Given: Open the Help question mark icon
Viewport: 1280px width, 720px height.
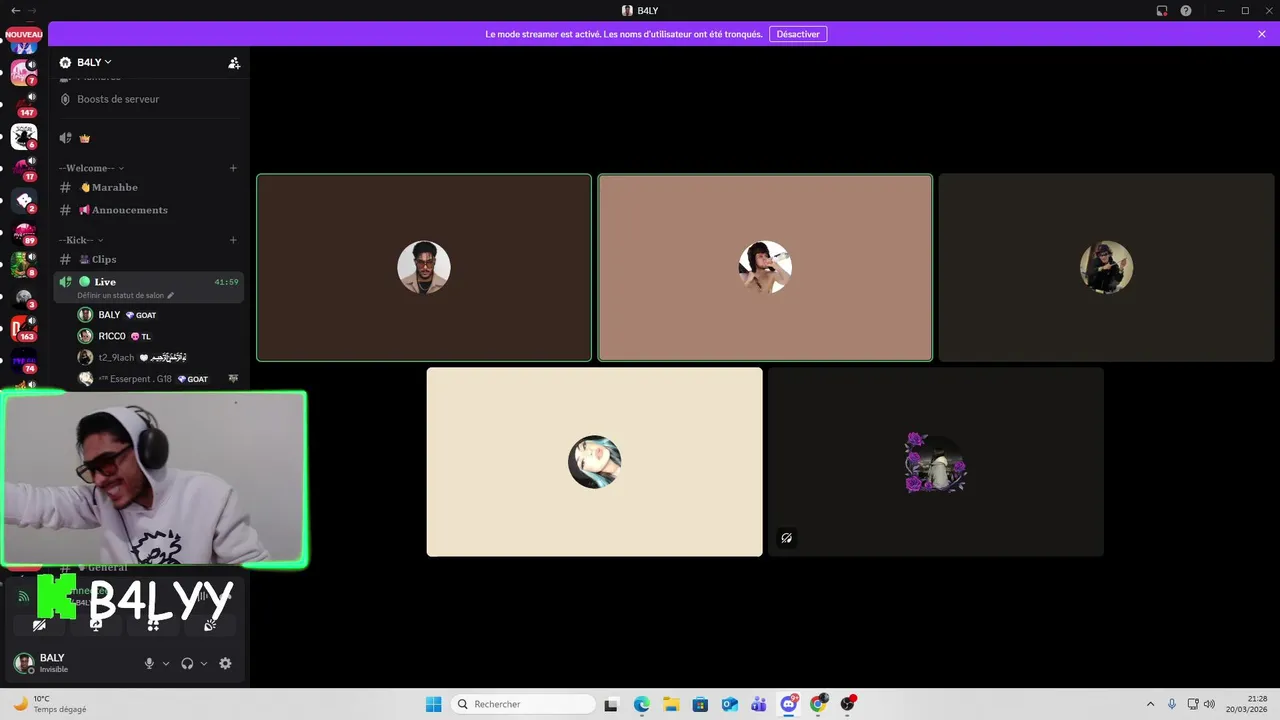Looking at the screenshot, I should (x=1186, y=11).
